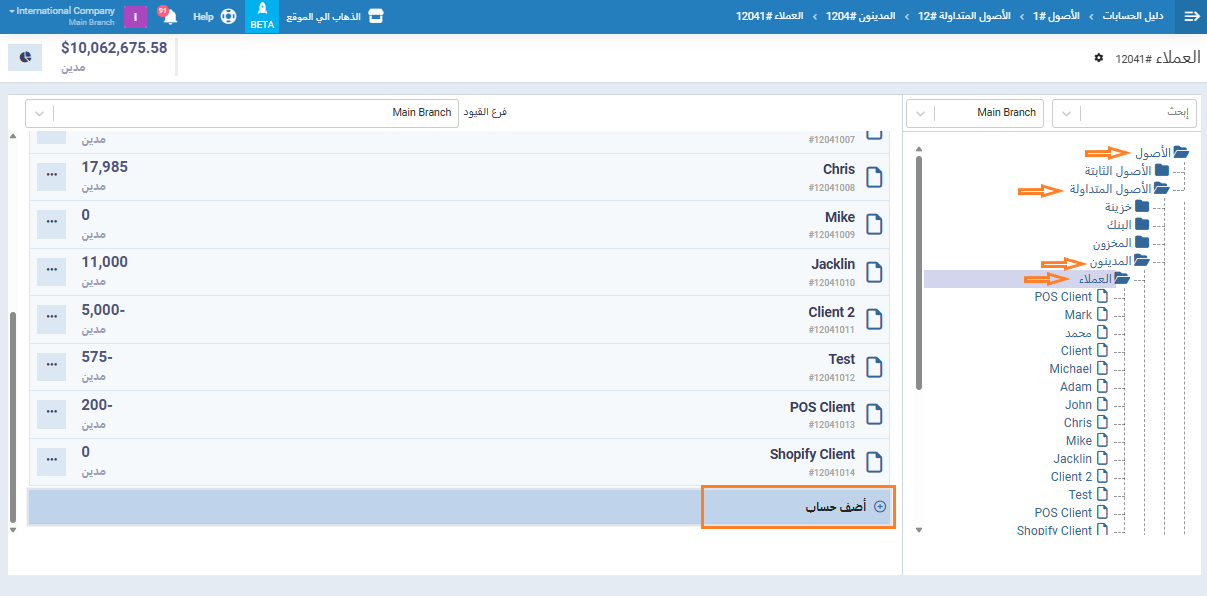Click the notification bell icon
Screen dimensions: 1207x596
click(x=169, y=17)
